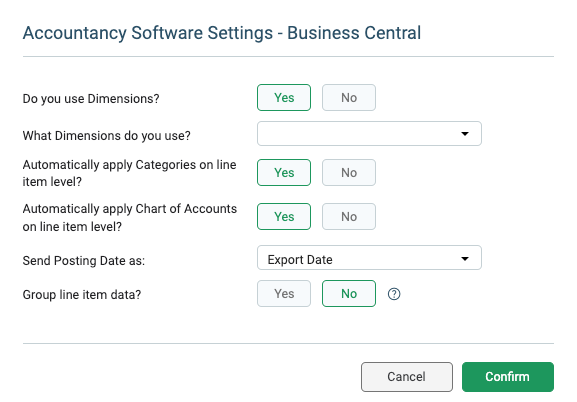The width and height of the screenshot is (577, 402).
Task: Open help for Group line item data
Action: click(394, 294)
